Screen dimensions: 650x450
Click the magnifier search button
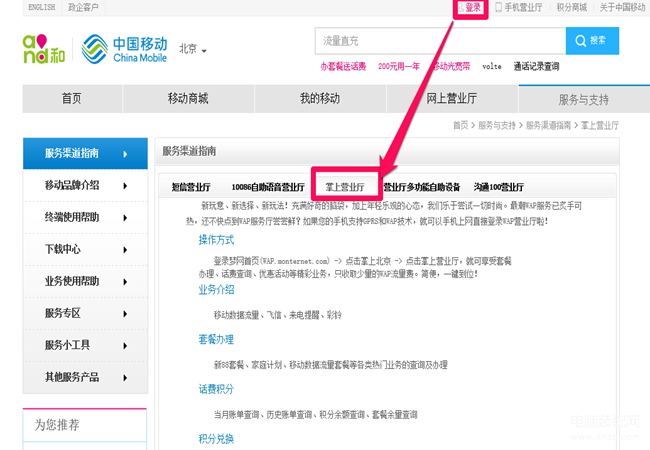pyautogui.click(x=592, y=41)
